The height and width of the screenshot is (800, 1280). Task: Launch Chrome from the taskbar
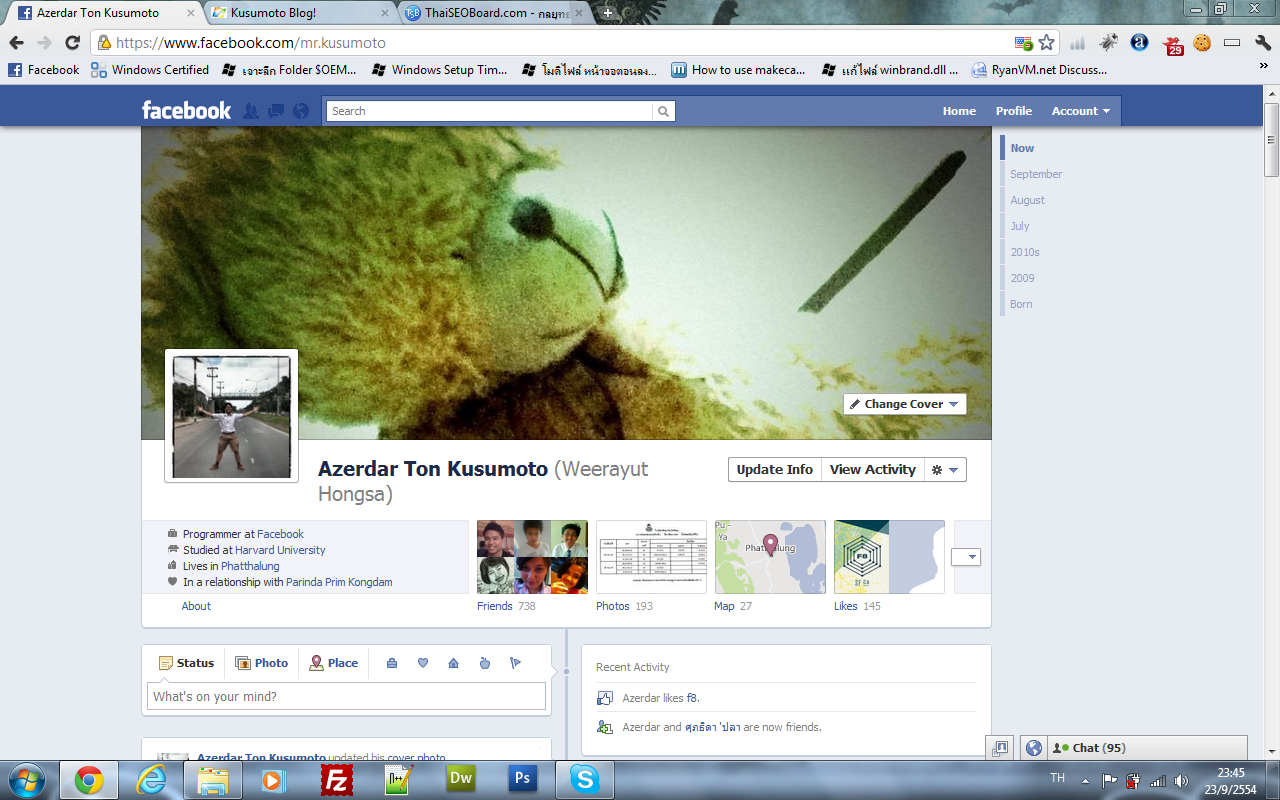click(89, 780)
